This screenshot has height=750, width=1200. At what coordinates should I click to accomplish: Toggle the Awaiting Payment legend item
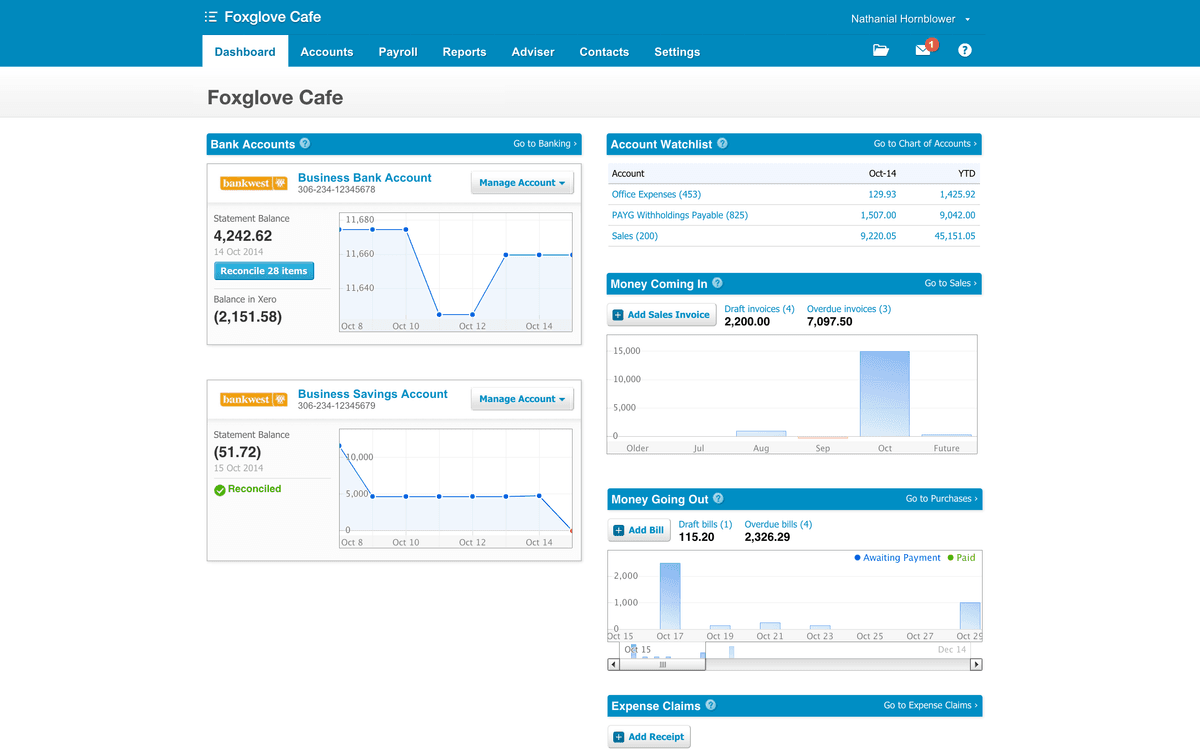(897, 558)
